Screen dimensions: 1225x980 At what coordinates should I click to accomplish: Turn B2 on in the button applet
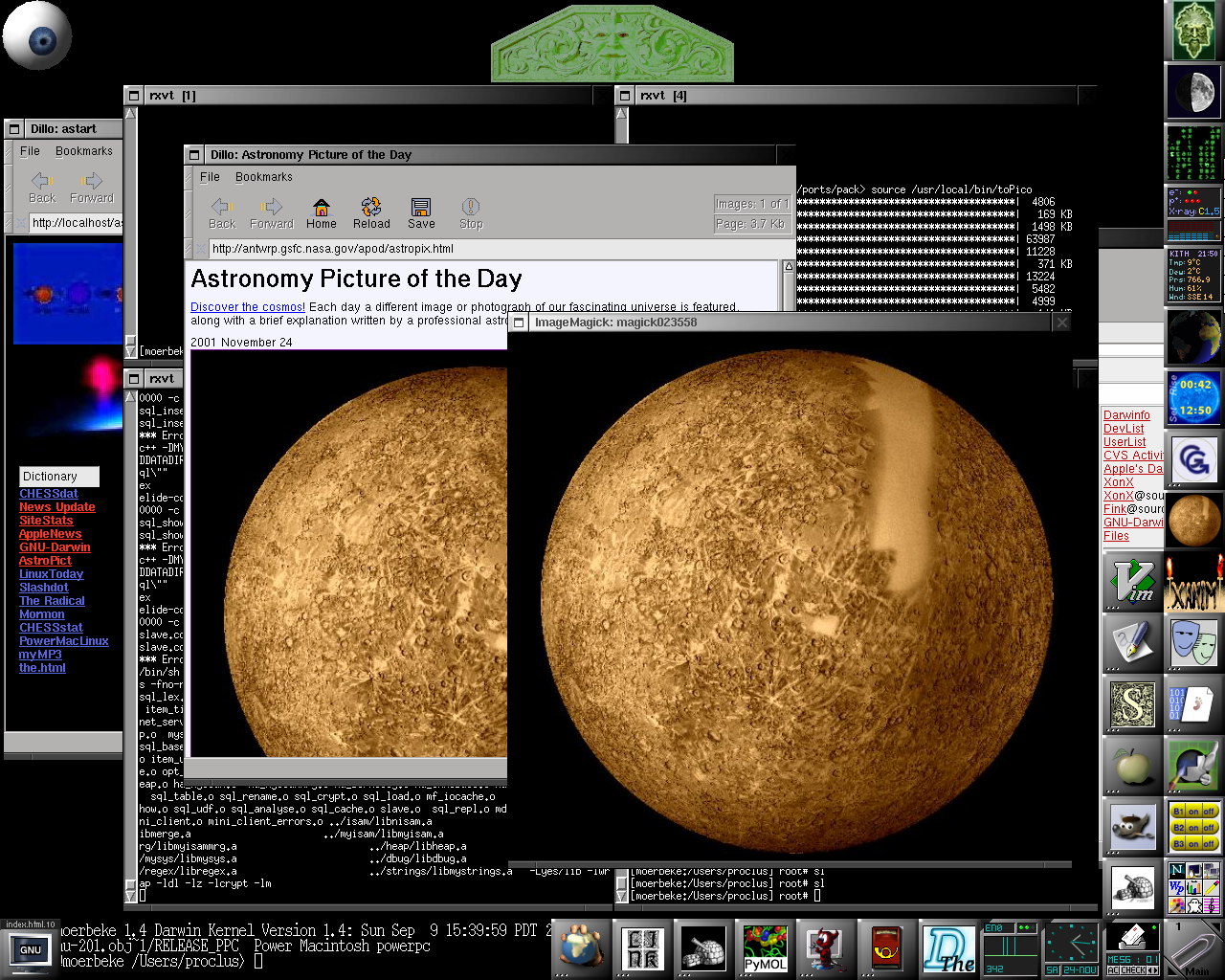[1192, 827]
